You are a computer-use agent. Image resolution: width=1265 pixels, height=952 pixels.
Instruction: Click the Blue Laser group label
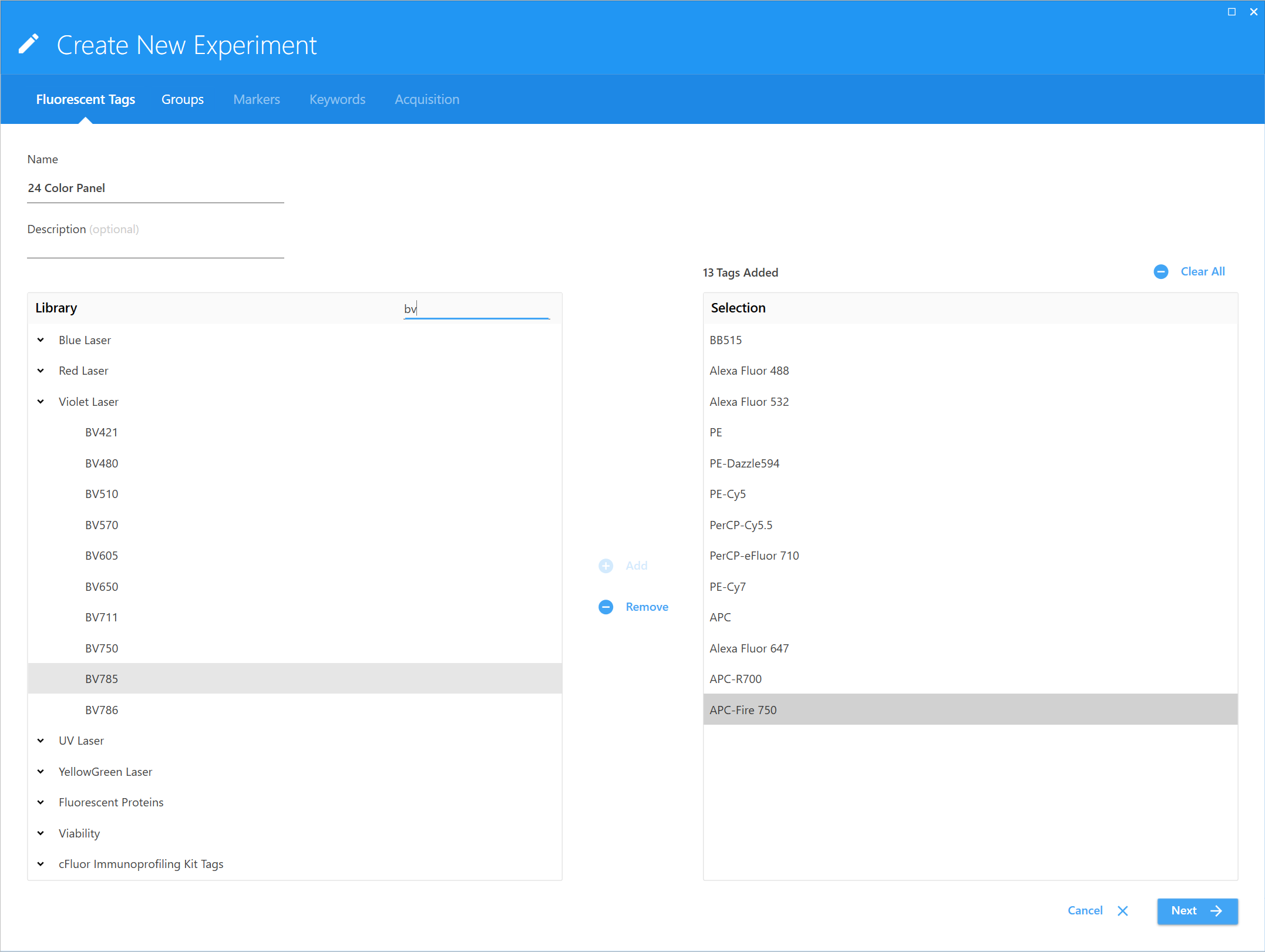85,340
